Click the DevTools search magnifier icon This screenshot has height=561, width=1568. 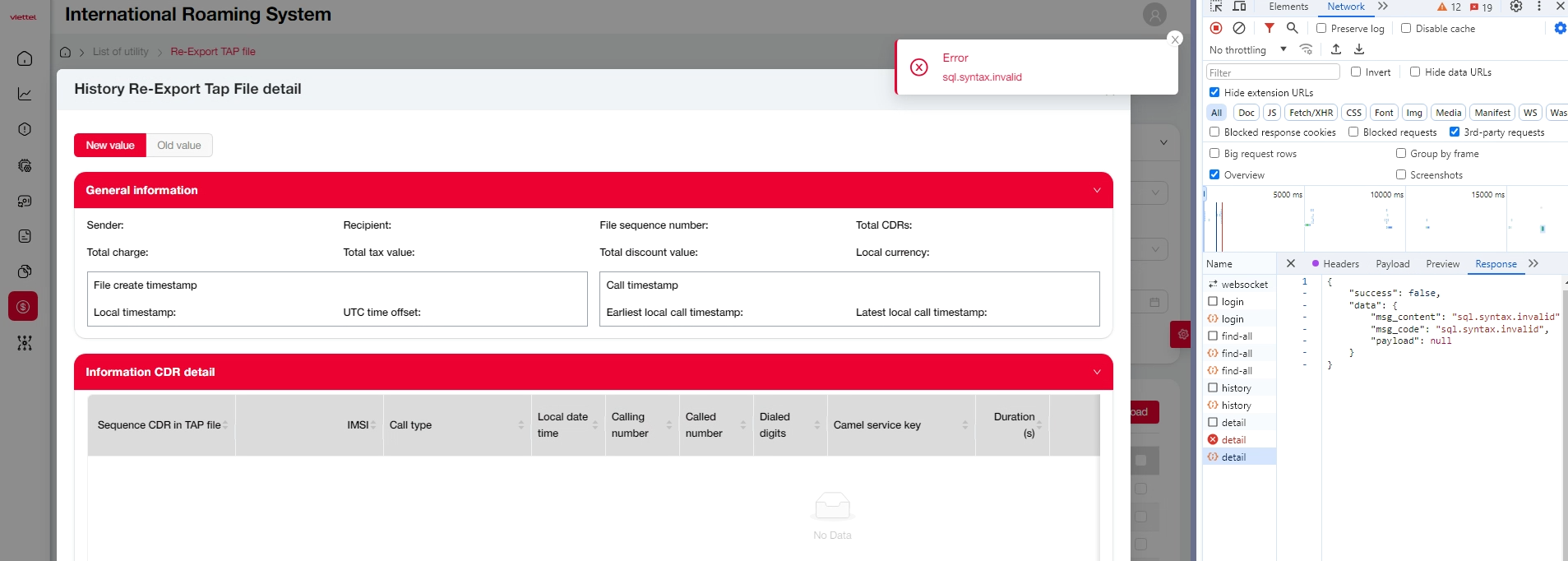[x=1292, y=28]
